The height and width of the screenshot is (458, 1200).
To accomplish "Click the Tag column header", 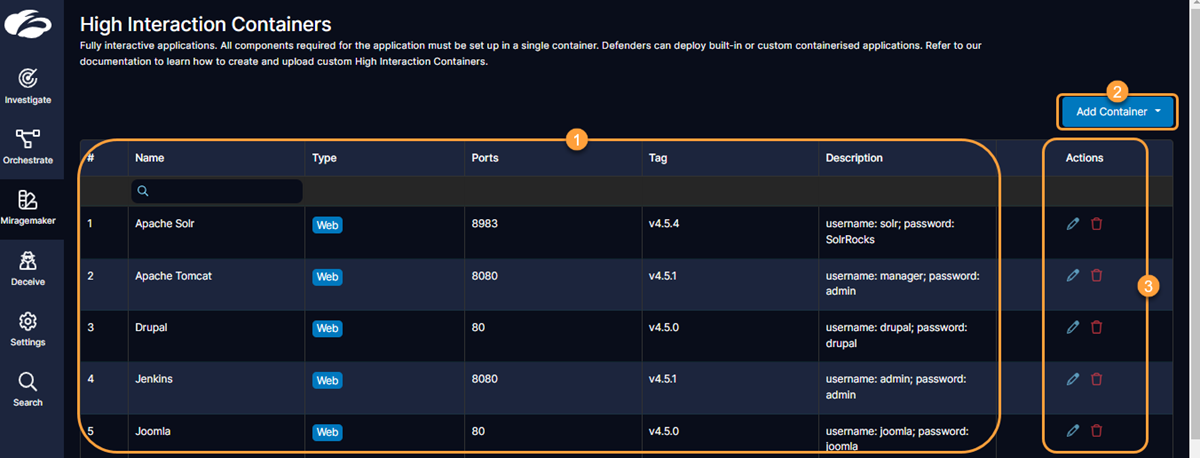I will [x=657, y=158].
